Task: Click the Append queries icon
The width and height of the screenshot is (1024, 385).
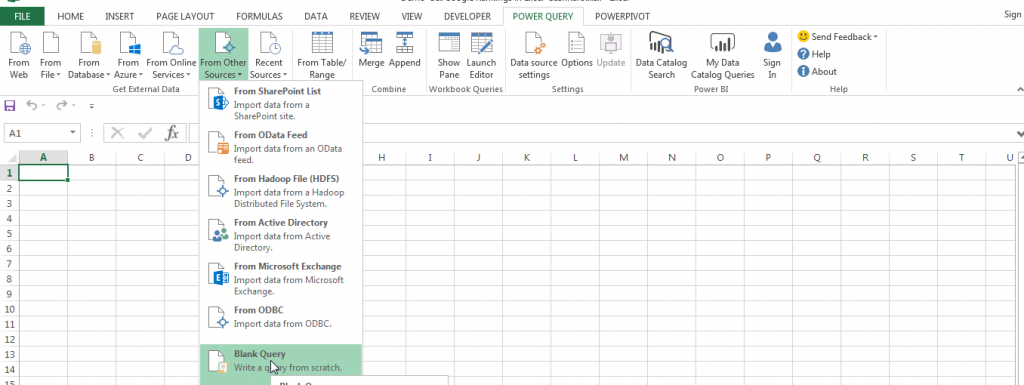Action: click(x=405, y=50)
